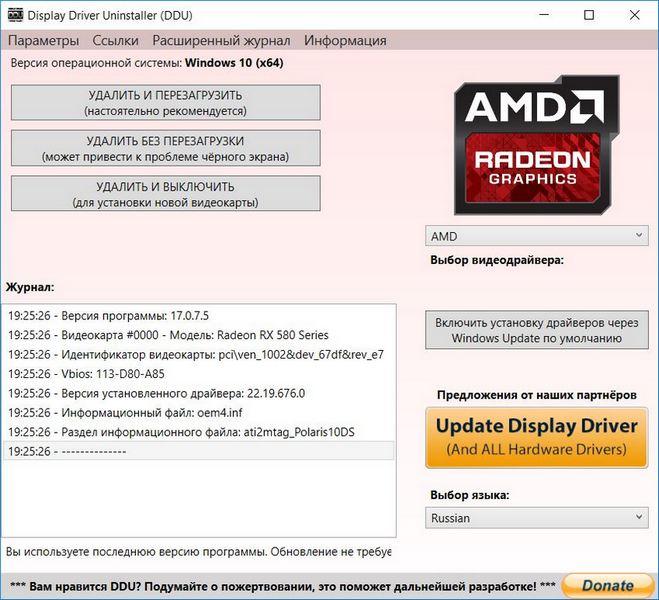Open the Информация menu
Screen dimensions: 659x600
[x=345, y=41]
